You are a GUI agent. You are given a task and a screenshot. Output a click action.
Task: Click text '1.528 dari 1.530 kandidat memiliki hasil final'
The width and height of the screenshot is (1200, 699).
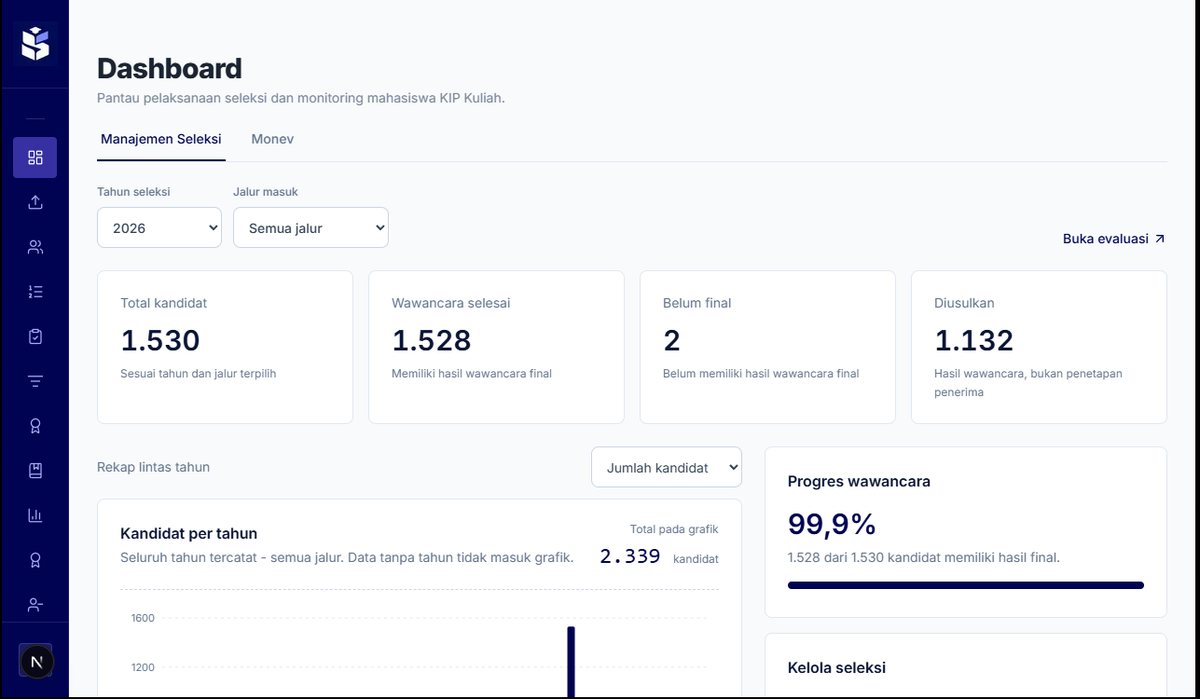pos(922,557)
